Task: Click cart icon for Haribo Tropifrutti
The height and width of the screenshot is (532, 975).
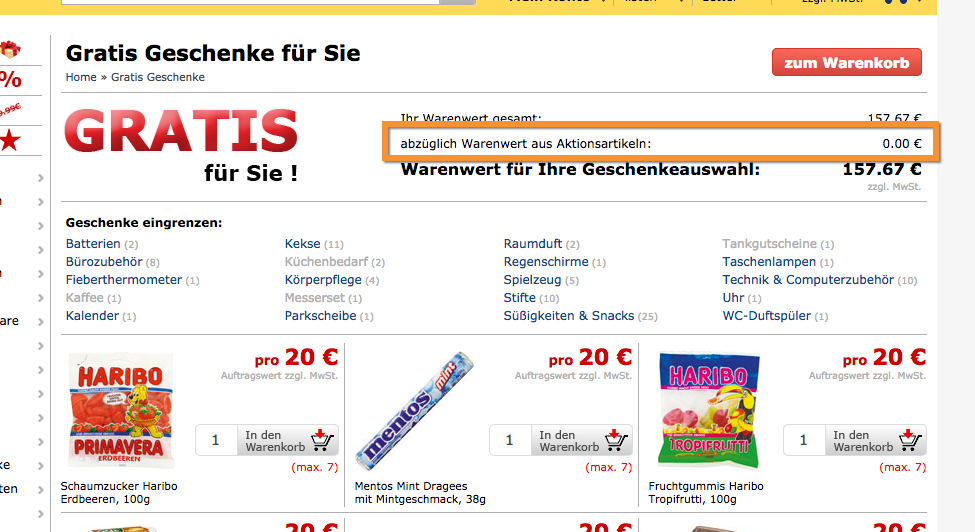Action: tap(910, 440)
